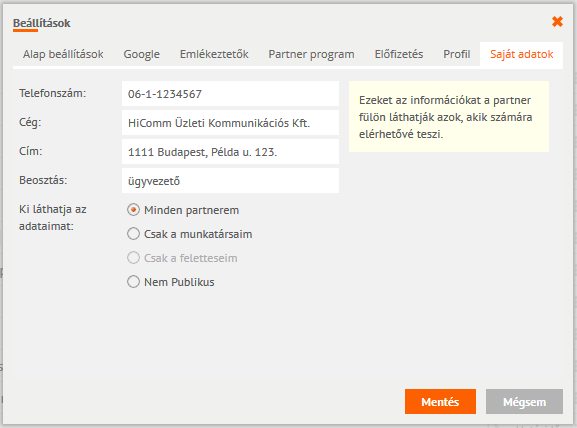Save settings with the Mentés button
The height and width of the screenshot is (428, 577).
(440, 402)
